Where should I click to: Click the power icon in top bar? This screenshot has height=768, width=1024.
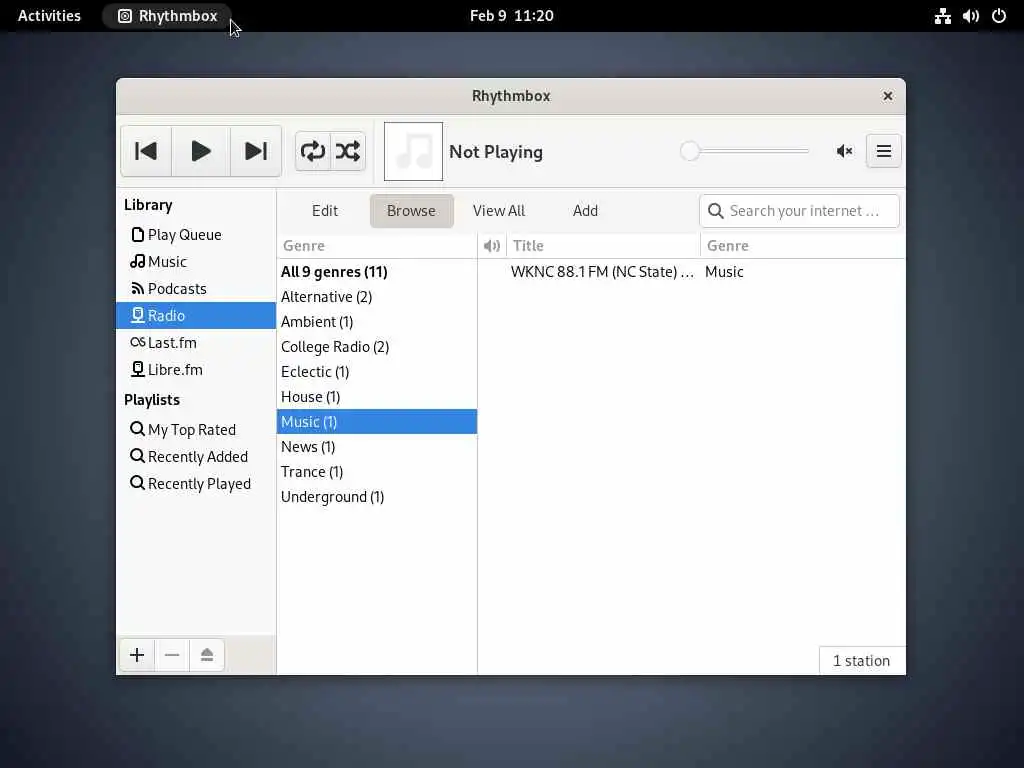tap(999, 16)
